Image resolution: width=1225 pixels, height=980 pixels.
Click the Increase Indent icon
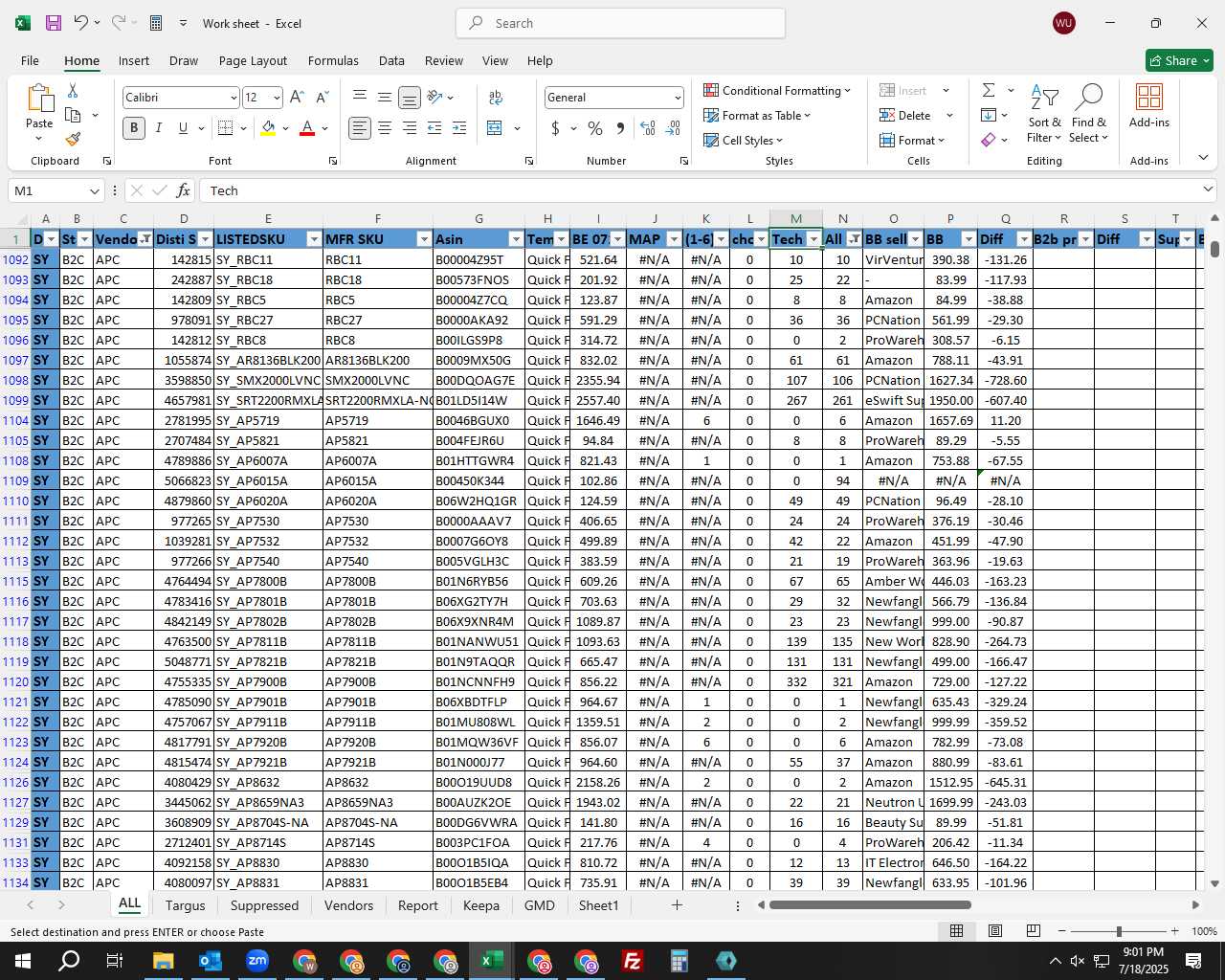(459, 128)
